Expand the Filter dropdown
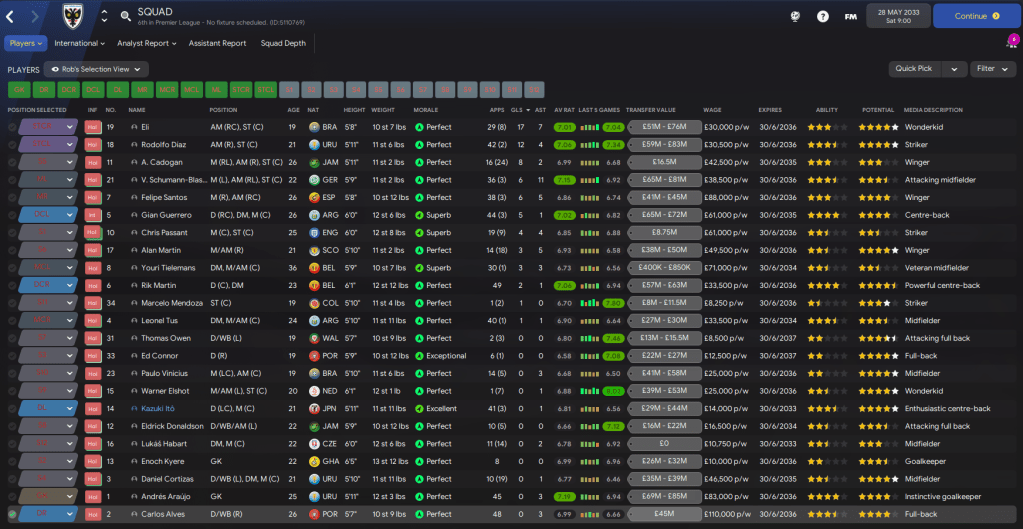The height and width of the screenshot is (529, 1023). coord(992,70)
